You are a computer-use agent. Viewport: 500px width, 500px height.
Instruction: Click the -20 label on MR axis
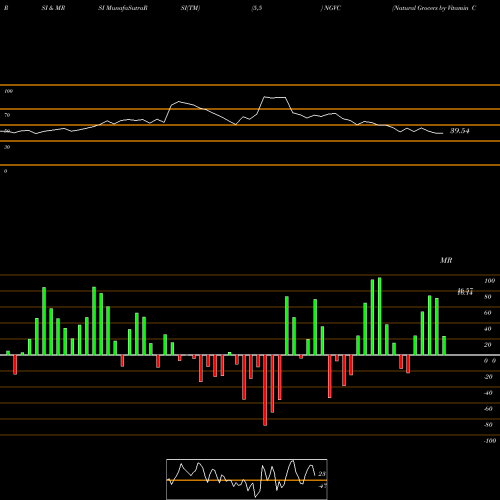[x=488, y=377]
